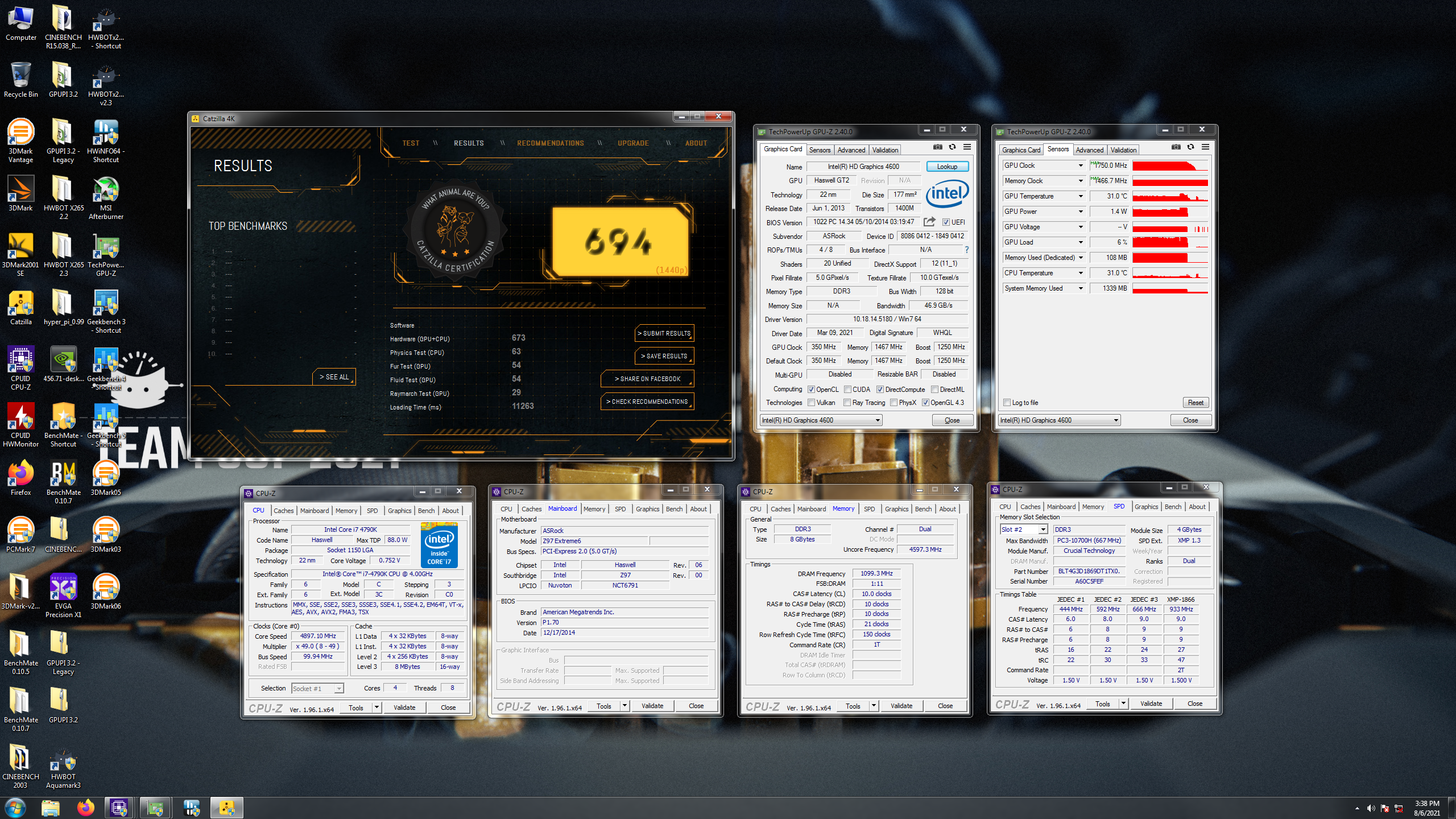
Task: Click the camera icon in GPU-Z Sensors window
Action: 1176,147
